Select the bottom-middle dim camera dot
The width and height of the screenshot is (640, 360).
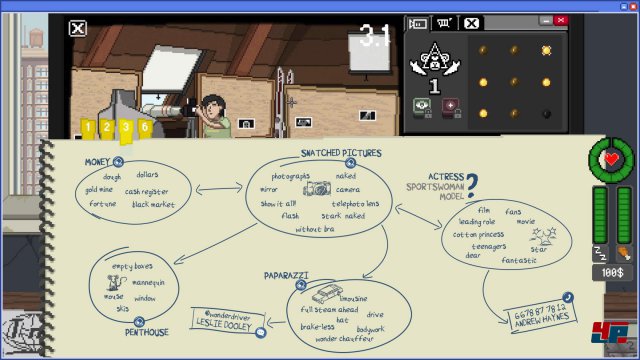click(514, 113)
